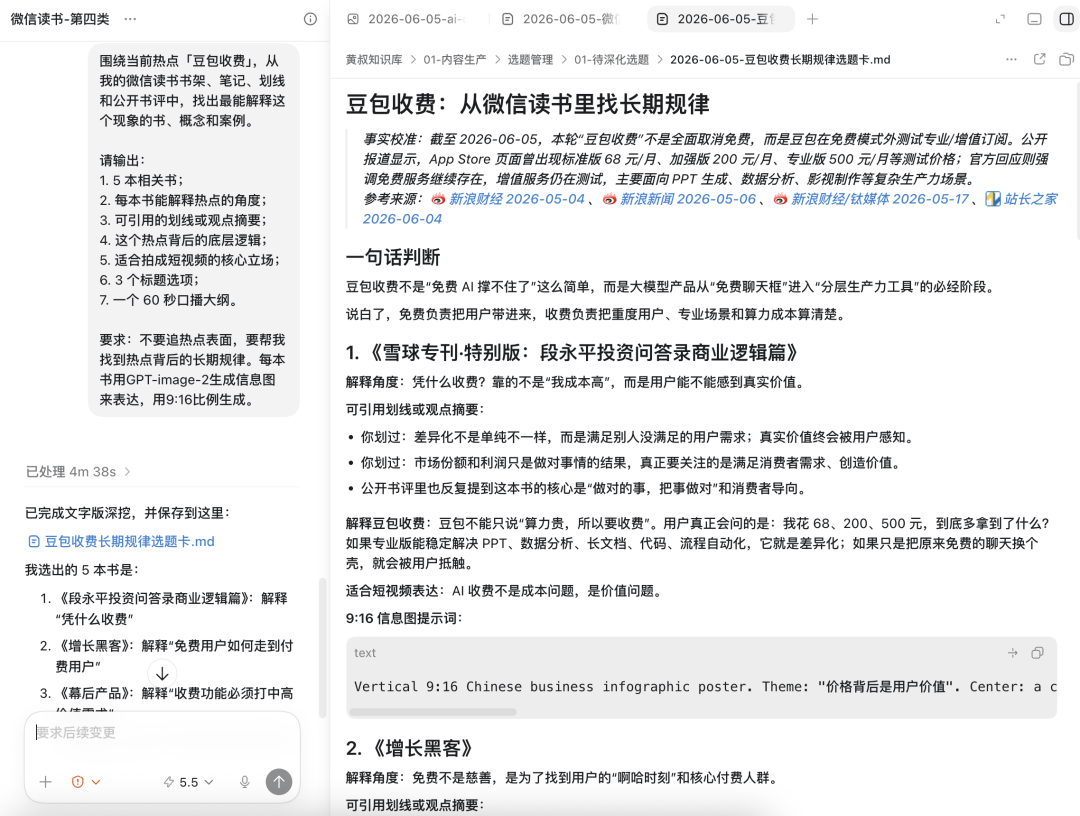Open the 豆包收费长期规律选题卡.md file link
The width and height of the screenshot is (1080, 816).
tap(121, 542)
